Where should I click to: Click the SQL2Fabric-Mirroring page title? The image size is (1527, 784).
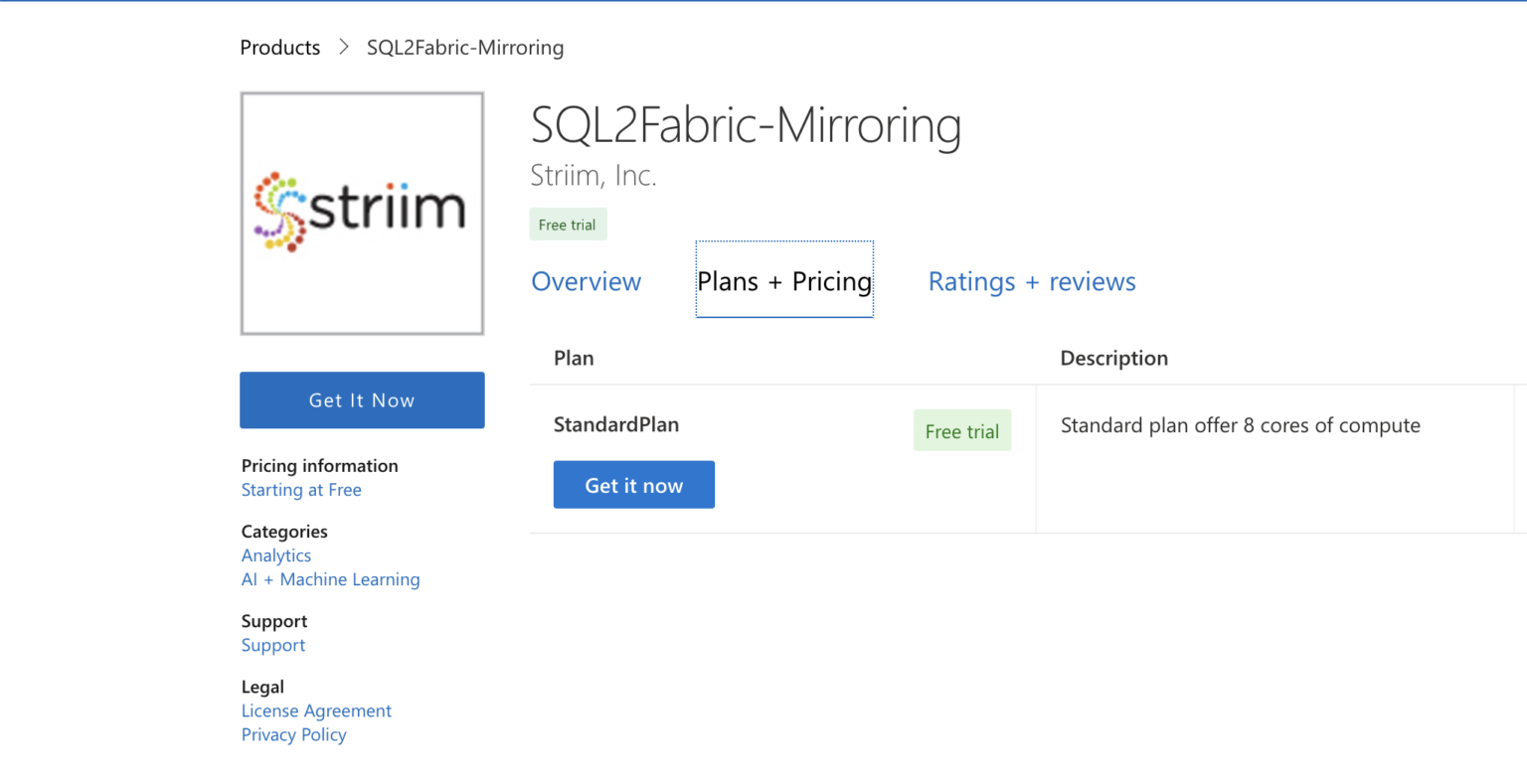[x=746, y=125]
